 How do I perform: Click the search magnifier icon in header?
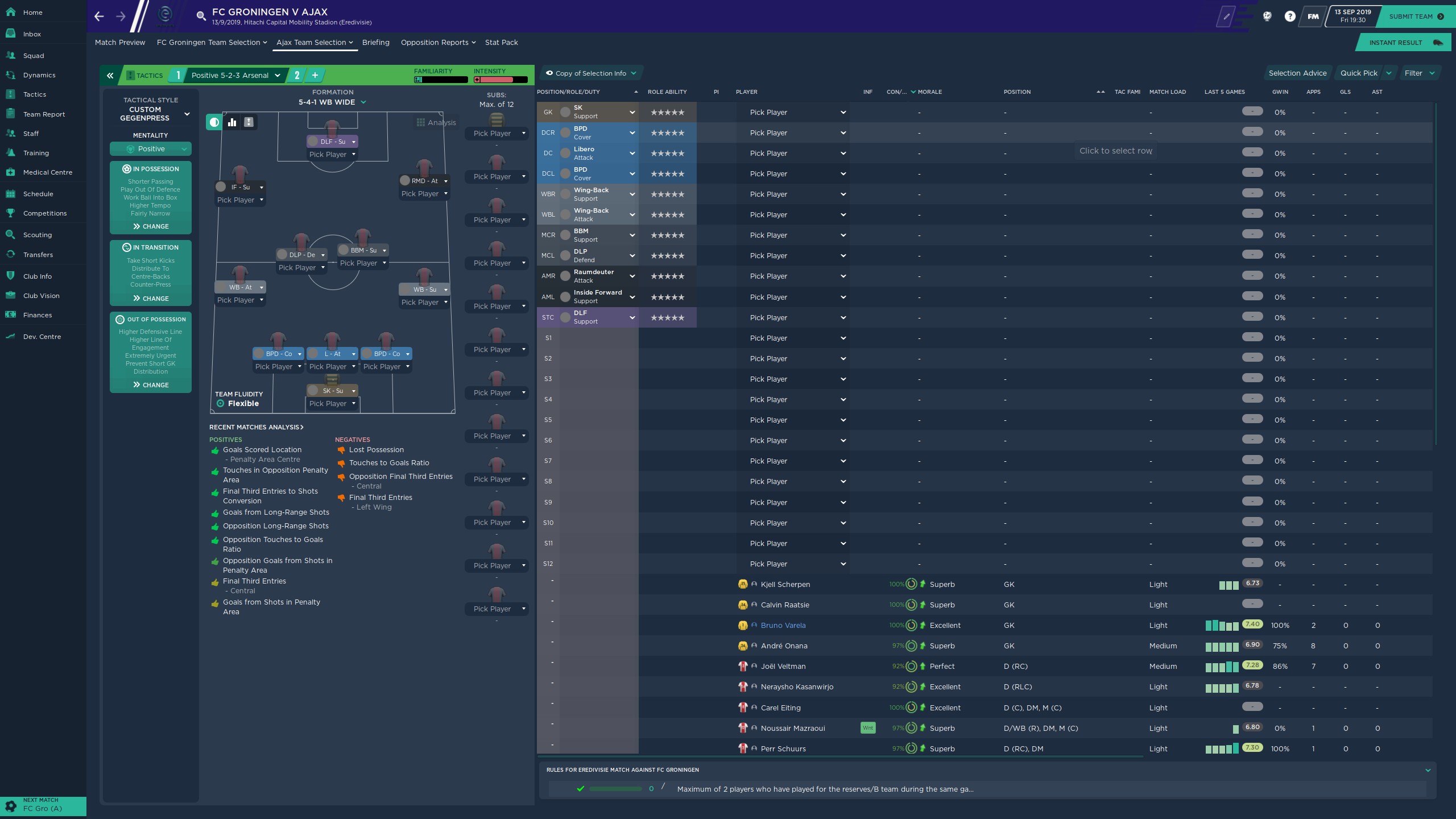pyautogui.click(x=201, y=16)
